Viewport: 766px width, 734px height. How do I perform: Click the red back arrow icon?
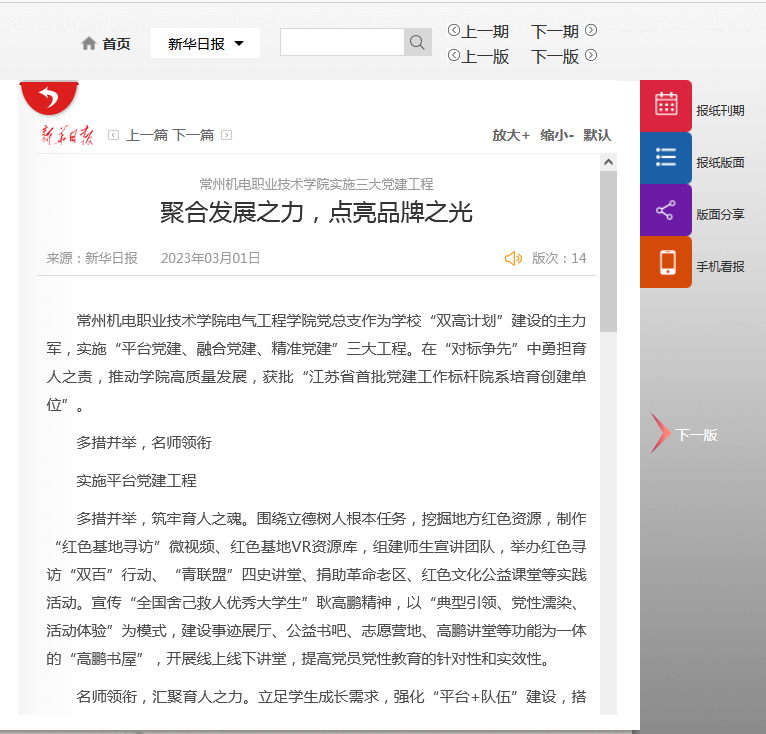[49, 98]
